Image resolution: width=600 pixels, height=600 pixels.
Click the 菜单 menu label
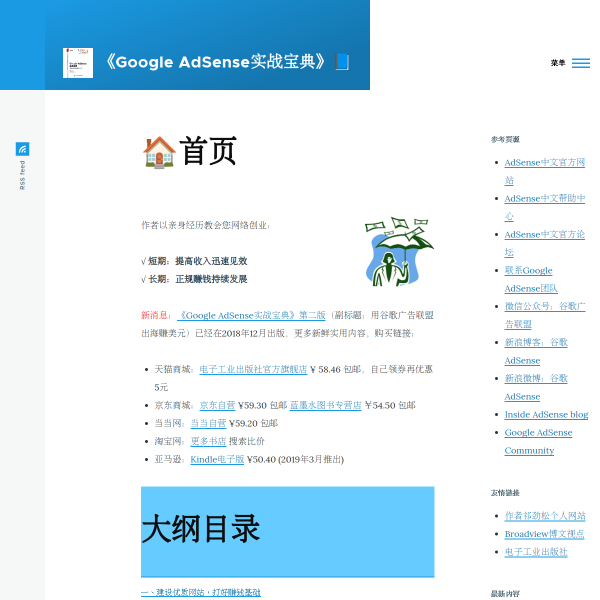click(558, 63)
